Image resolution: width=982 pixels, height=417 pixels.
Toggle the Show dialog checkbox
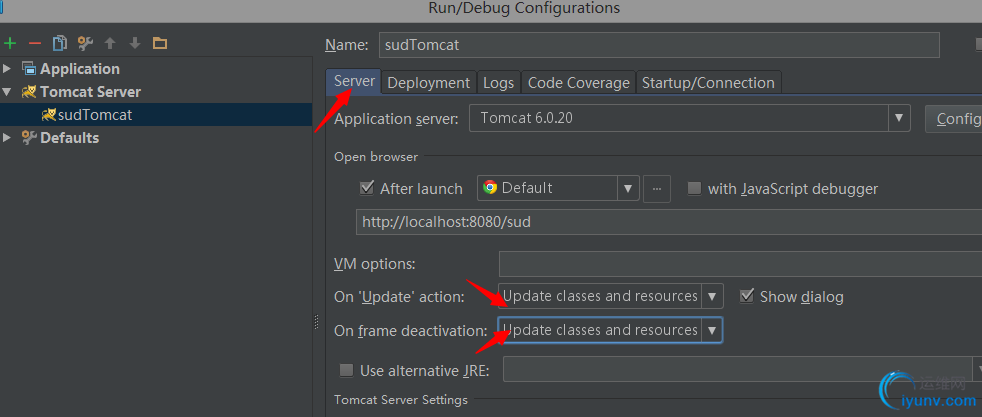(x=747, y=296)
